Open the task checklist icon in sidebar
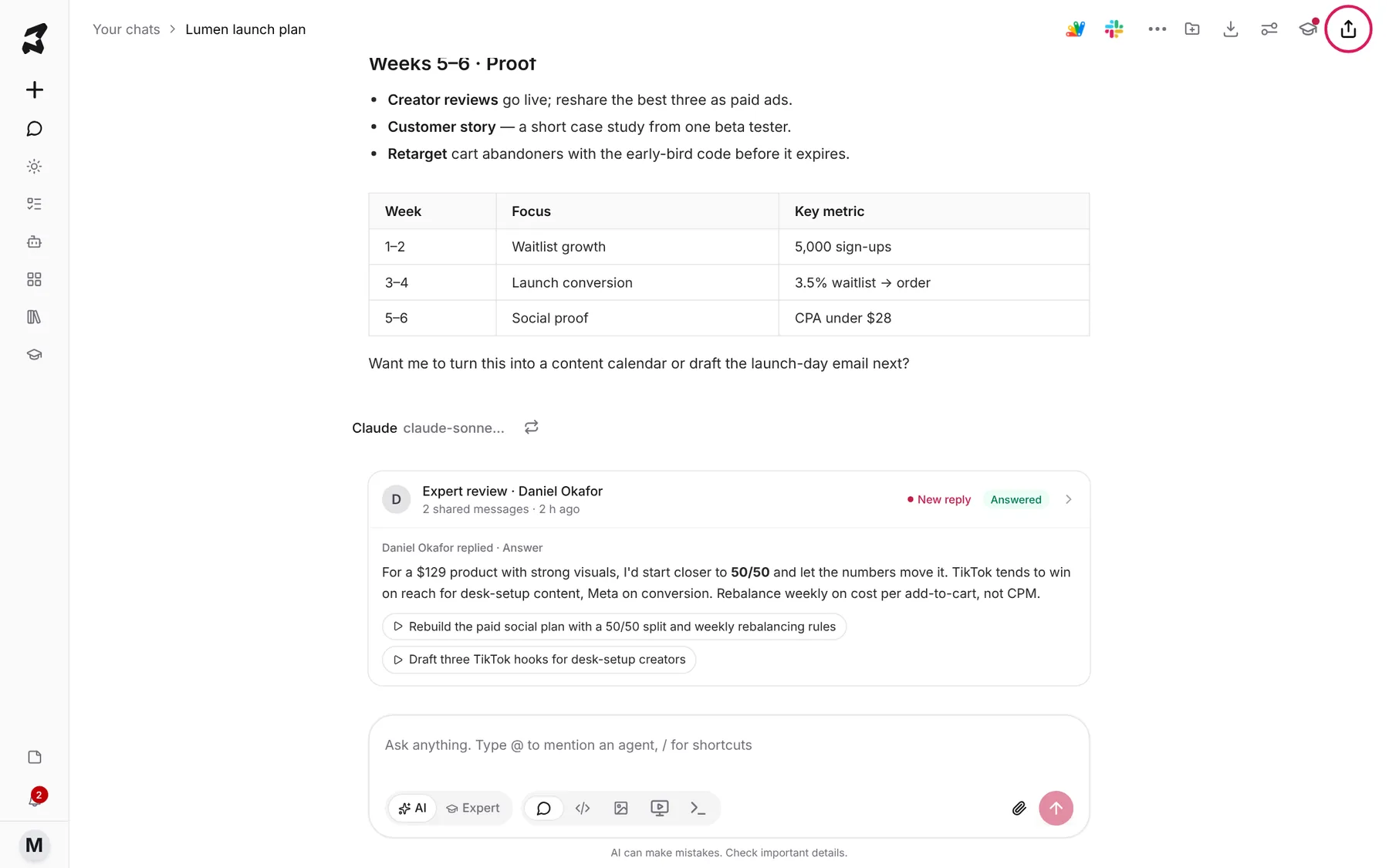The image size is (1389, 868). (34, 204)
